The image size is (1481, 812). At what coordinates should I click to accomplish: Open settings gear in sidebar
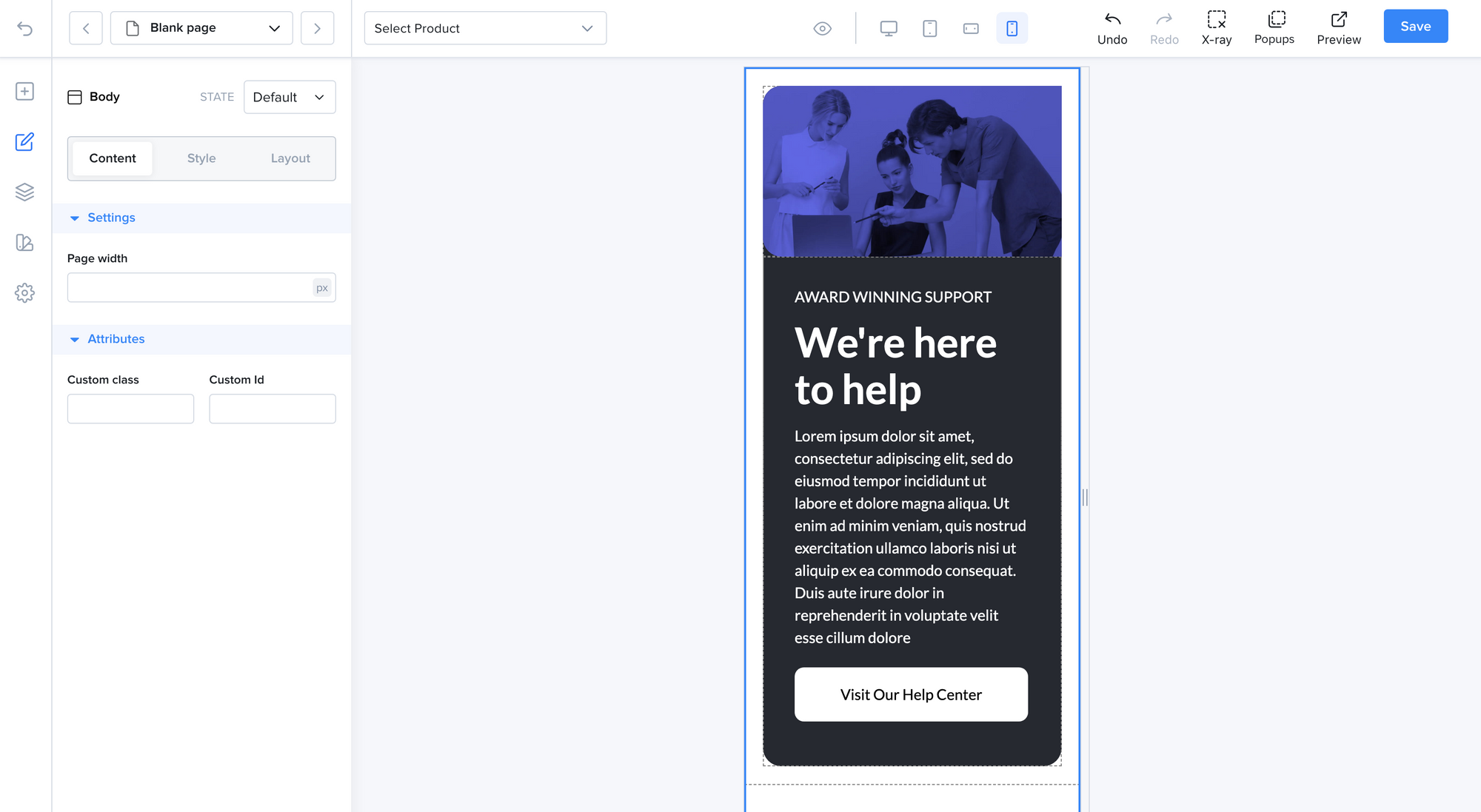[24, 292]
